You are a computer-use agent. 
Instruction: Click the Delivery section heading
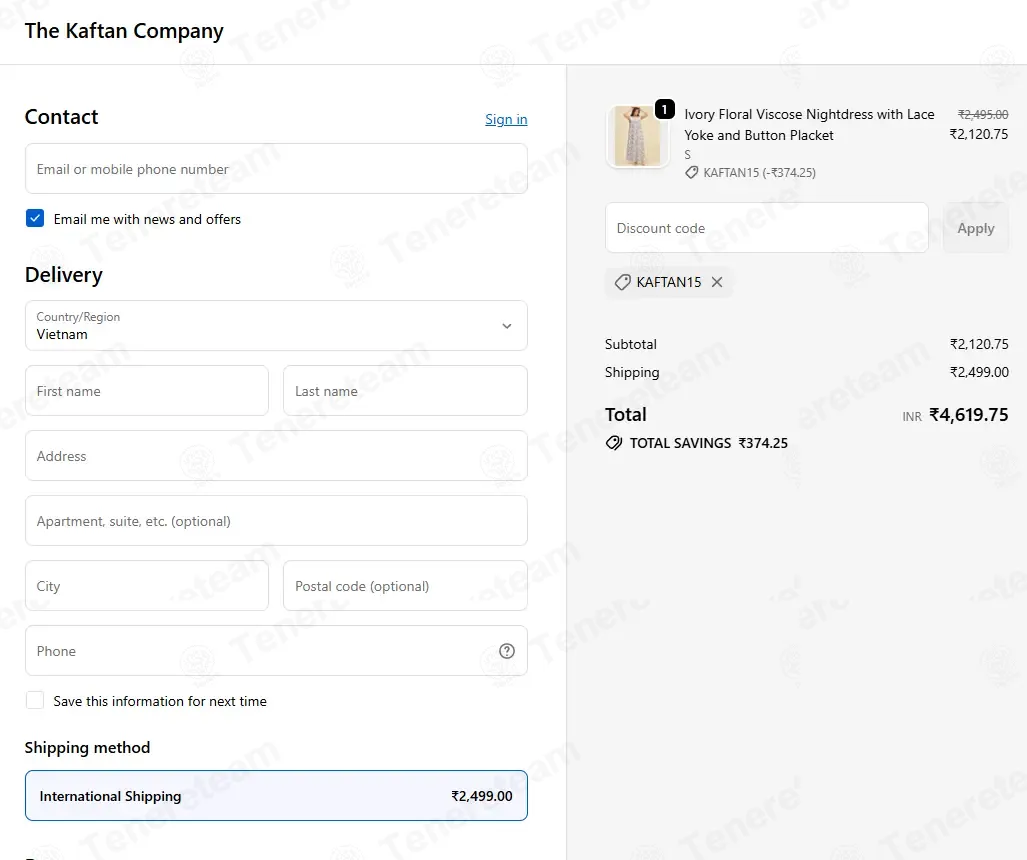tap(64, 274)
